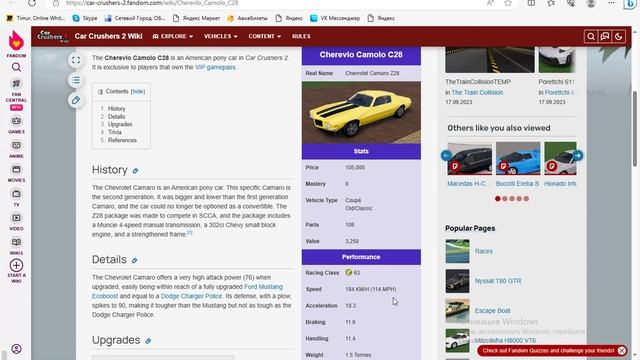Open the Яндекс Маркет bookmark

[x=196, y=18]
